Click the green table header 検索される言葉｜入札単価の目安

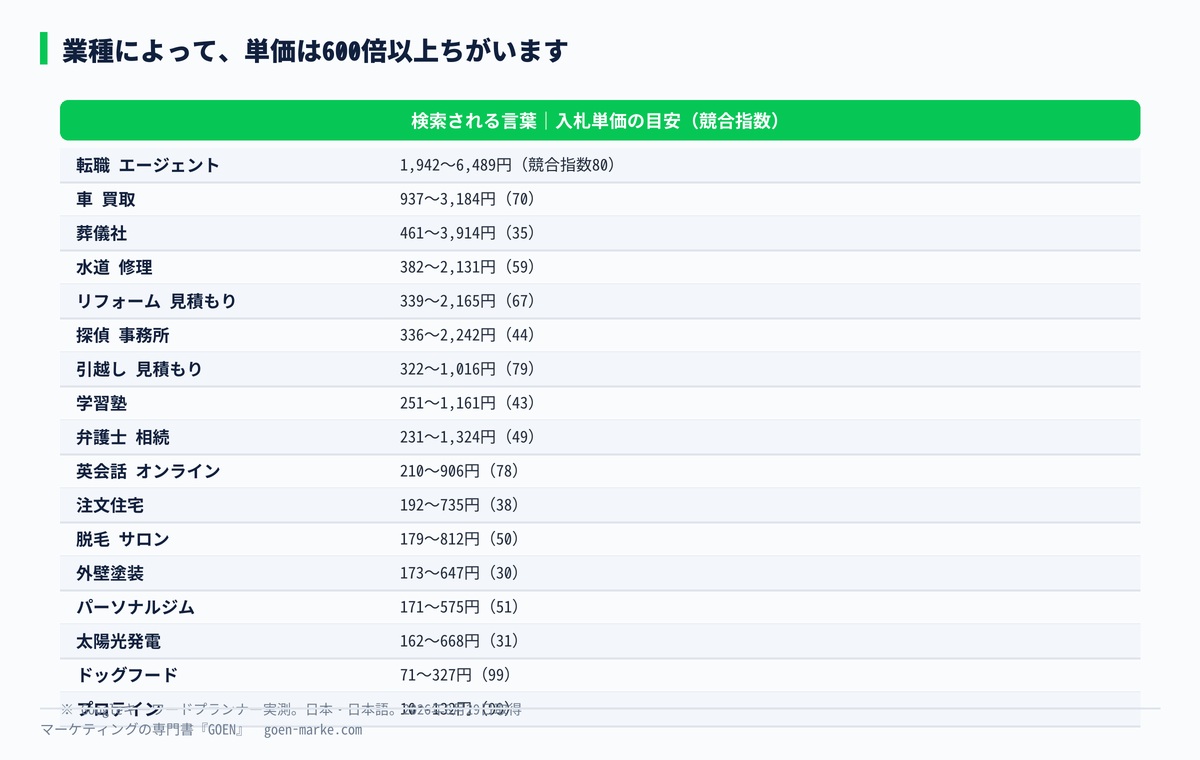pos(600,120)
